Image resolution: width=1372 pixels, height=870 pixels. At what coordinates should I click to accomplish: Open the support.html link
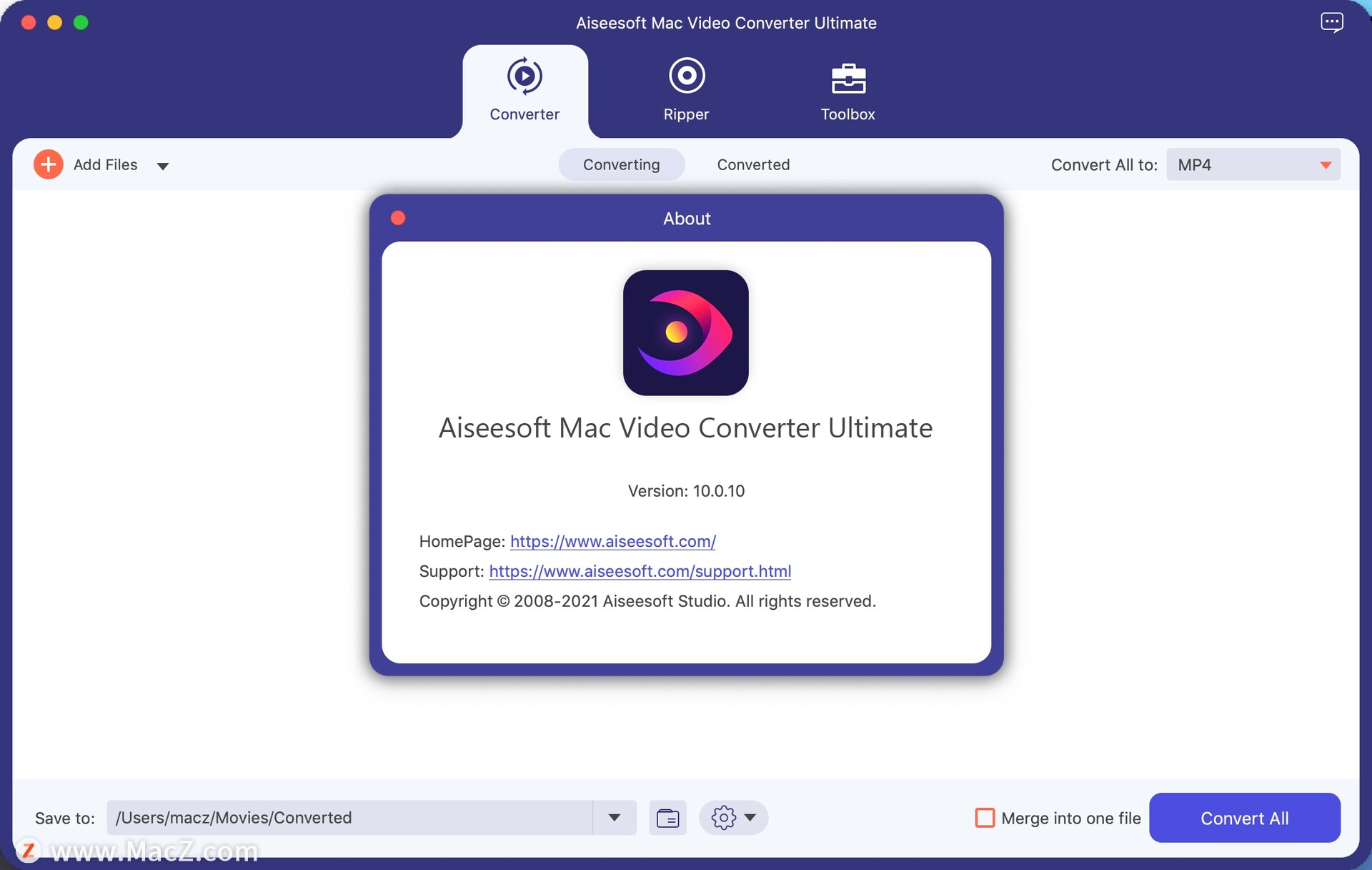pos(640,571)
